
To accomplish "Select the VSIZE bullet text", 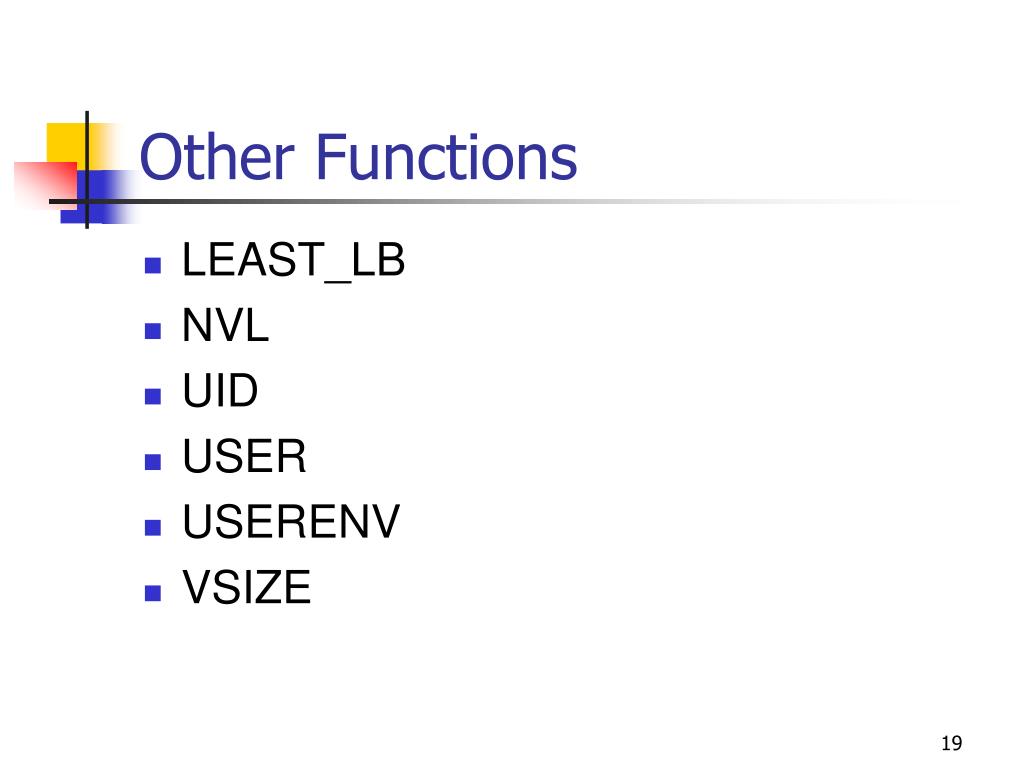I will (x=246, y=586).
